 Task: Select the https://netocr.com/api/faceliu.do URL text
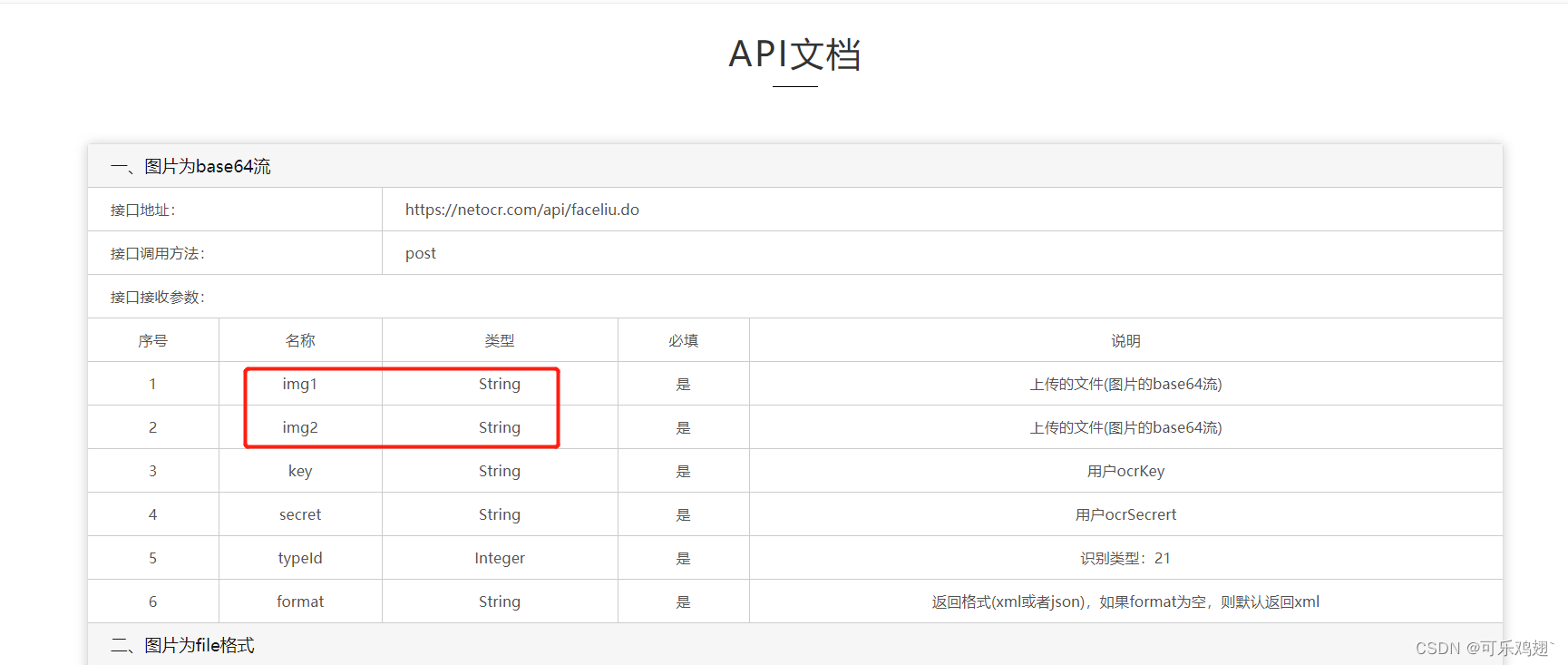pos(522,210)
